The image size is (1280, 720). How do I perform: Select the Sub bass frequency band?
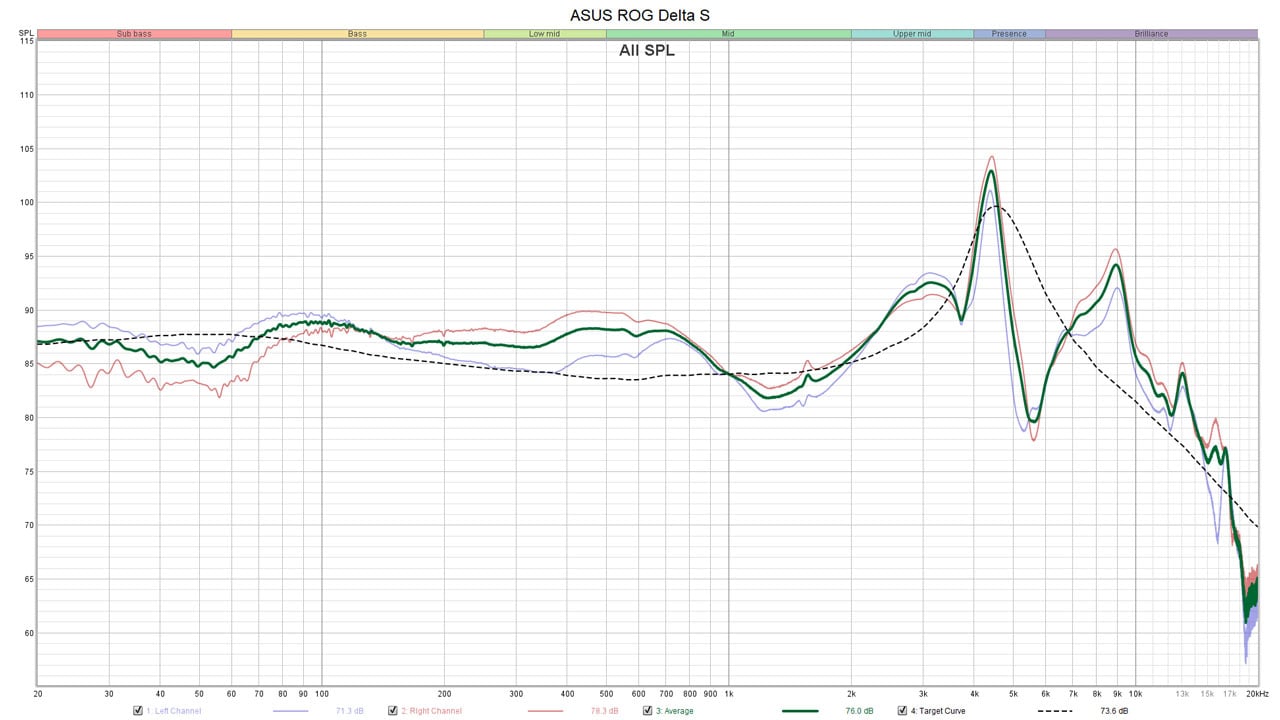[134, 34]
